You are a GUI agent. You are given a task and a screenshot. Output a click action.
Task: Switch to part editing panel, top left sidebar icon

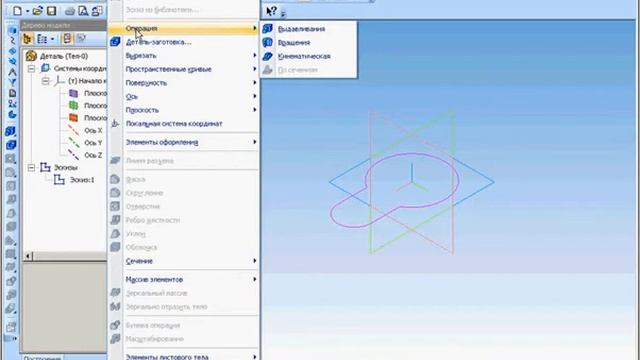coord(12,30)
